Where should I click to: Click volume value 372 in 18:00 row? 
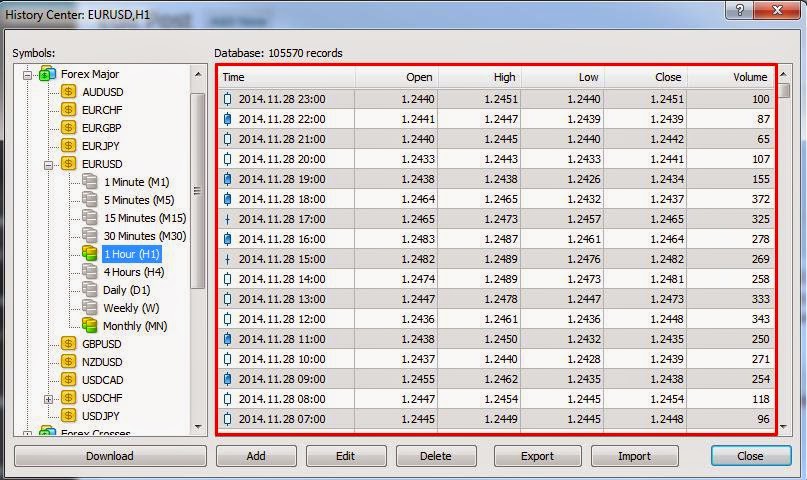pos(760,199)
